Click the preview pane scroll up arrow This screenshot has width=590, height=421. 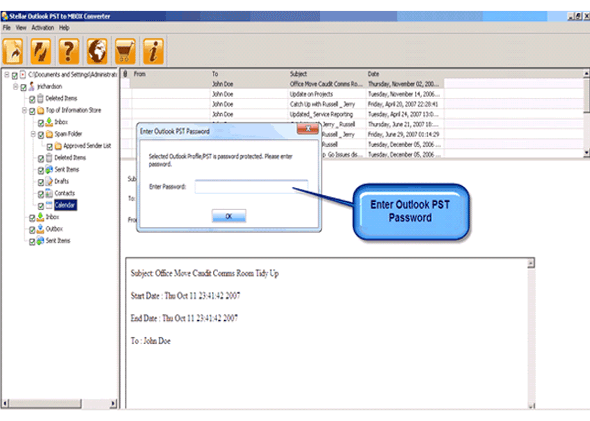(531, 263)
